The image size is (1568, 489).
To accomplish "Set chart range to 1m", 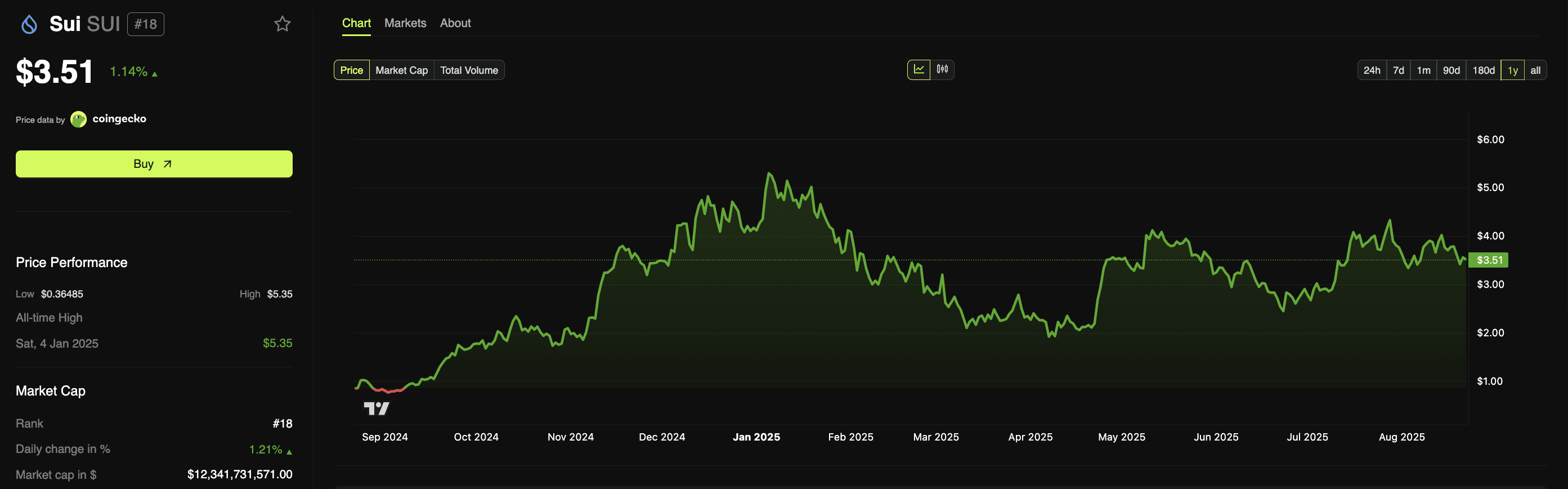I will tap(1424, 70).
